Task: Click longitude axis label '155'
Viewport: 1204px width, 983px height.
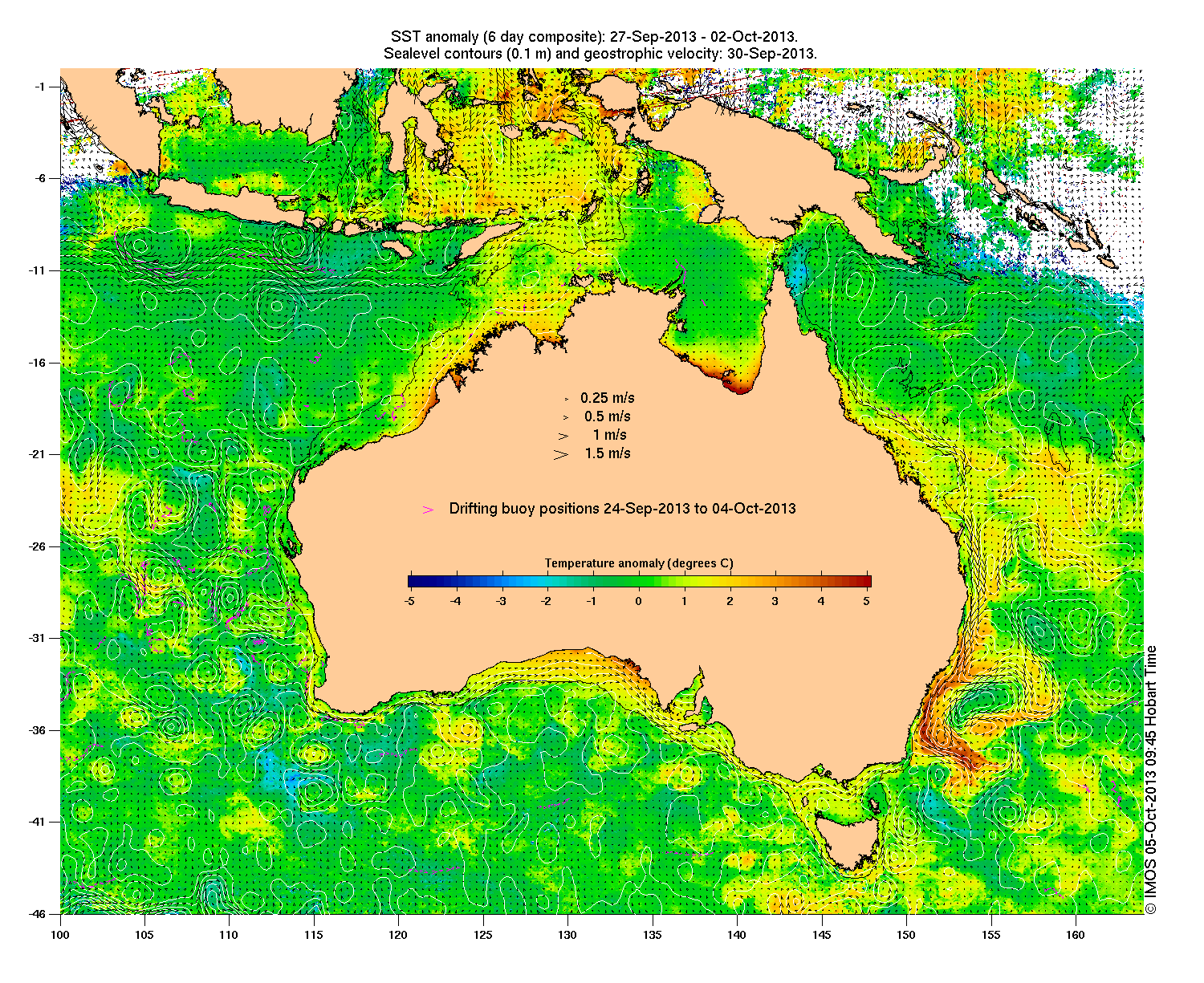Action: pos(991,935)
